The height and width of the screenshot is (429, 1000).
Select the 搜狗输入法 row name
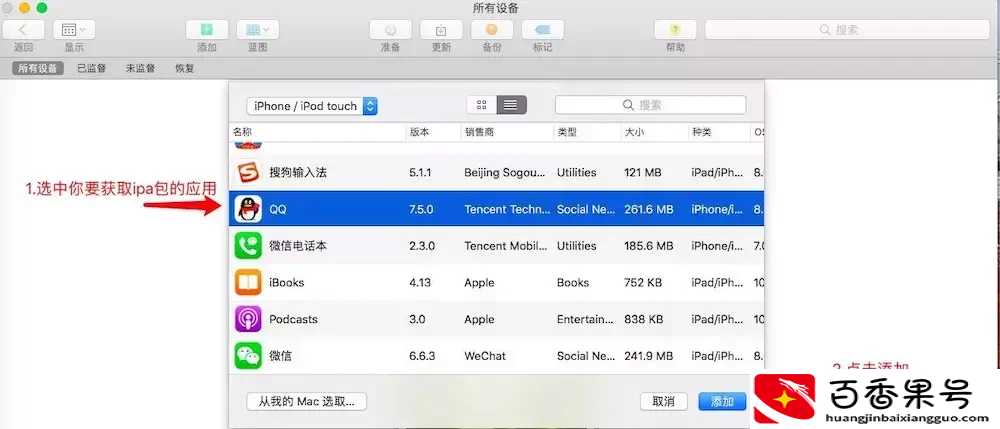point(298,172)
